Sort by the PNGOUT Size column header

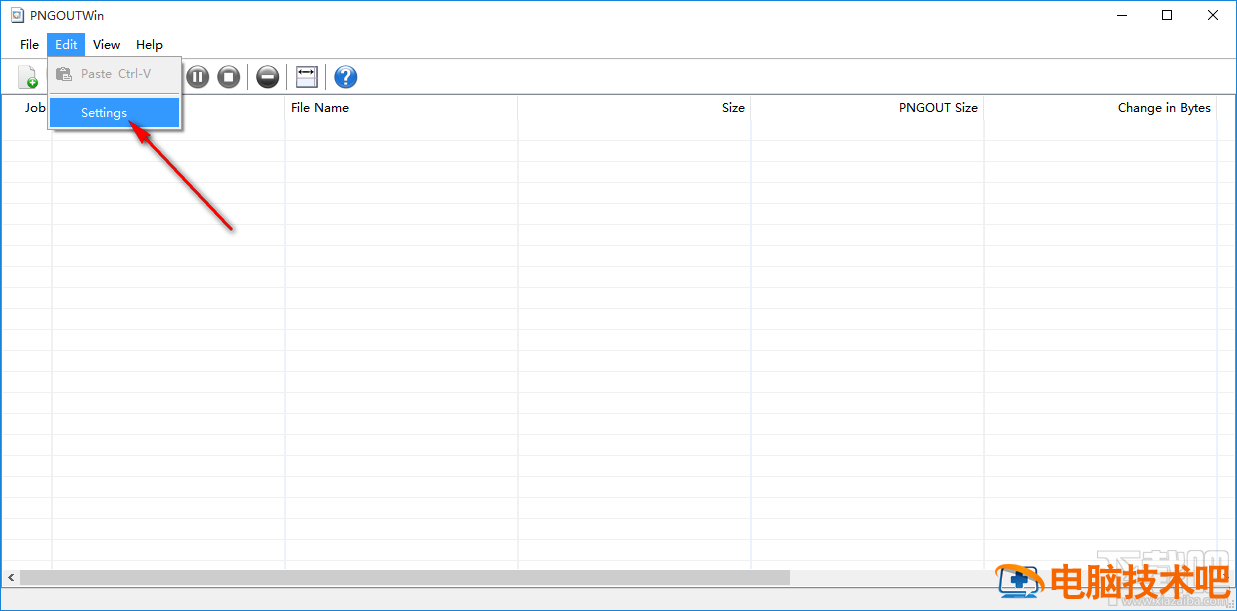click(x=867, y=108)
